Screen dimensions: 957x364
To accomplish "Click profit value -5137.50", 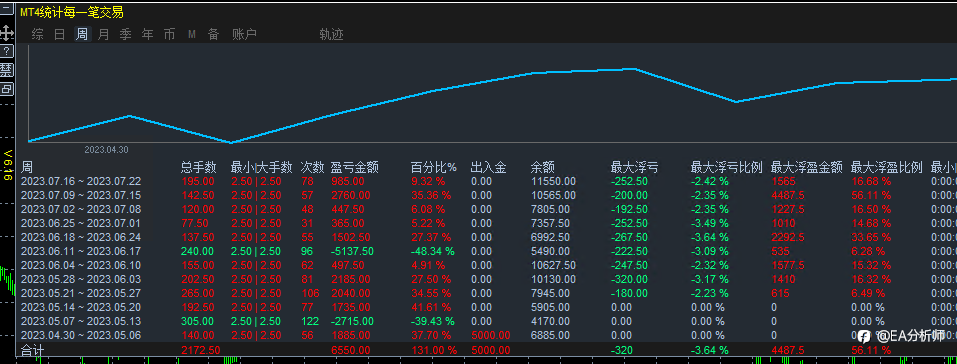I will [352, 251].
